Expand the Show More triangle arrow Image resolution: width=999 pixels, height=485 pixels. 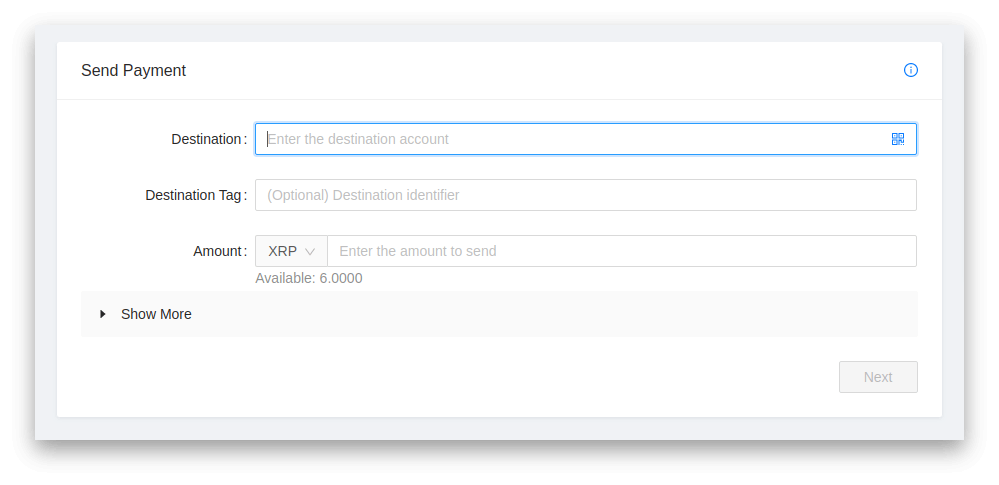103,314
